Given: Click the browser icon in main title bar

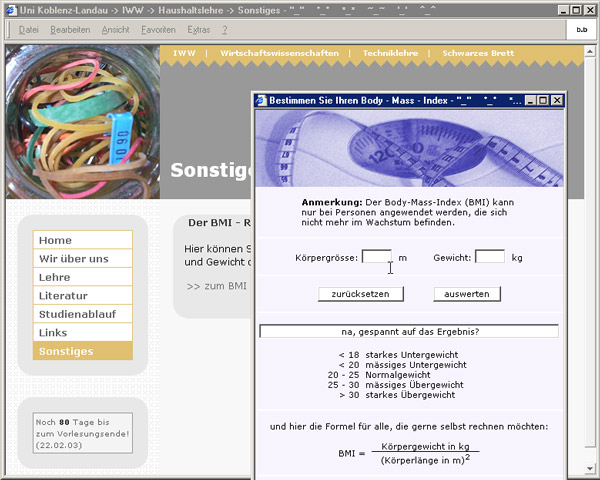Looking at the screenshot, I should tap(10, 9).
